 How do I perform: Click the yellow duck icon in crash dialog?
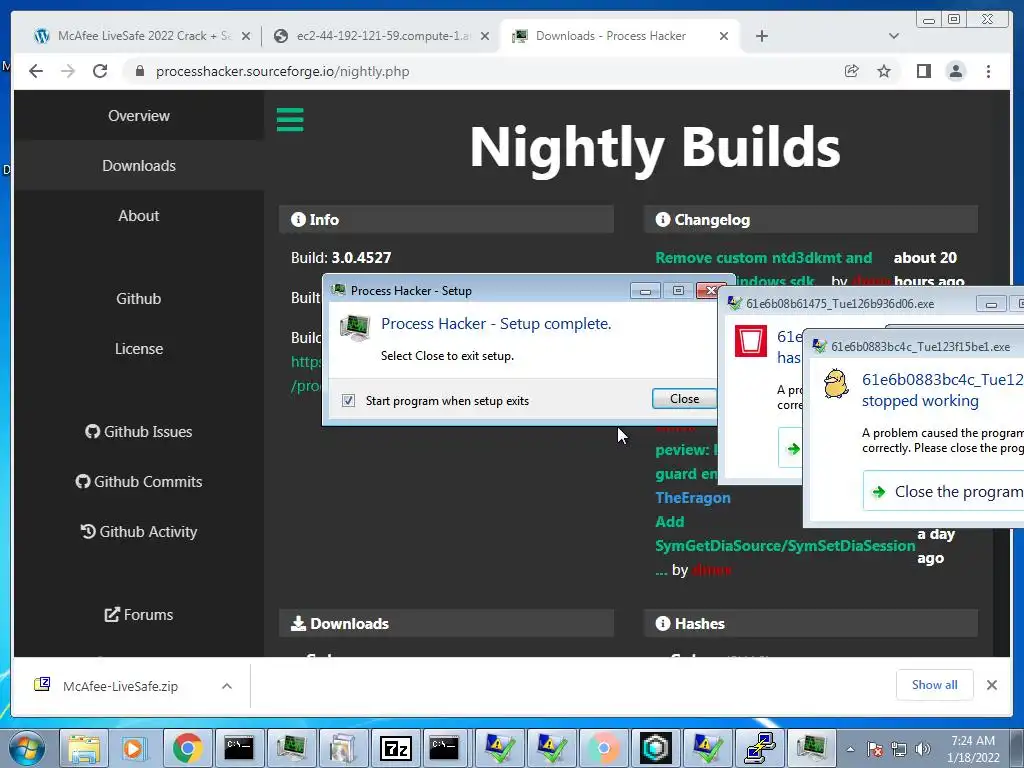coord(836,384)
